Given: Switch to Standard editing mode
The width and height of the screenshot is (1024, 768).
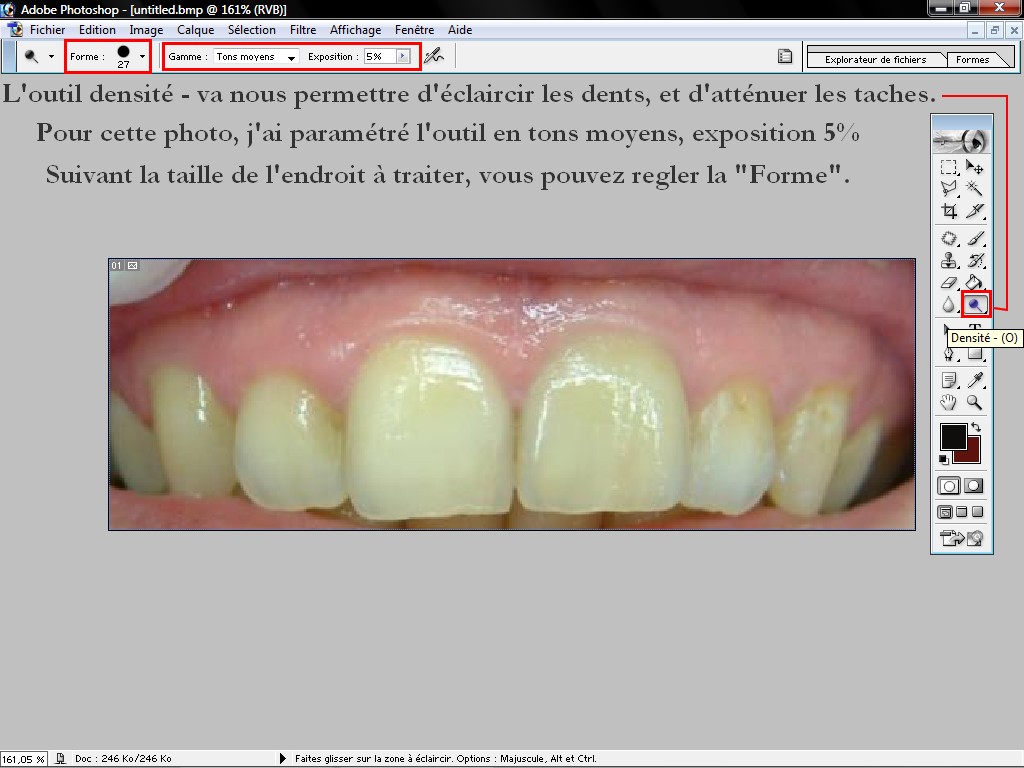Looking at the screenshot, I should [949, 486].
